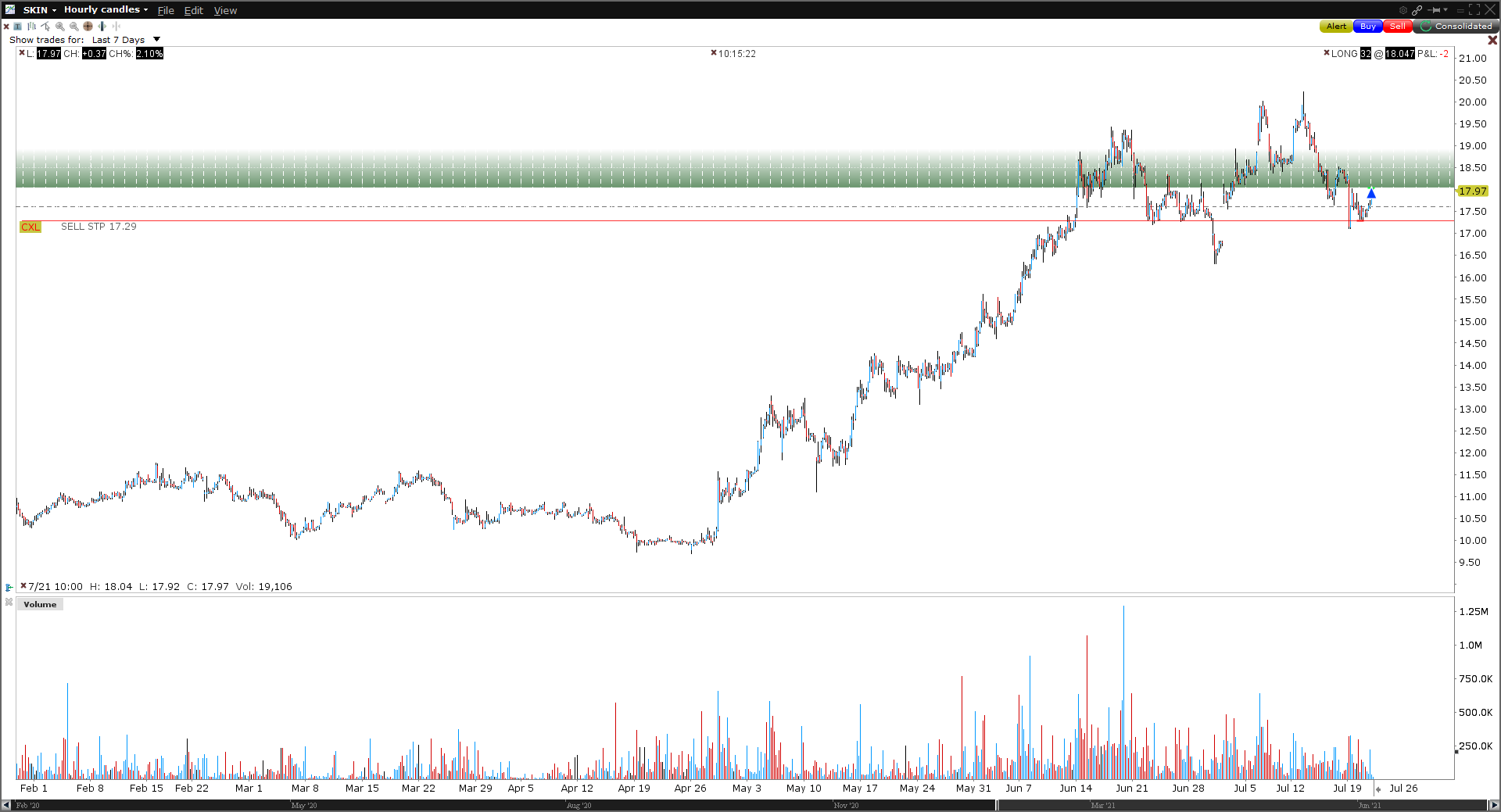The image size is (1501, 812).
Task: Click the vertical bar with arrows icon
Action: (x=102, y=26)
